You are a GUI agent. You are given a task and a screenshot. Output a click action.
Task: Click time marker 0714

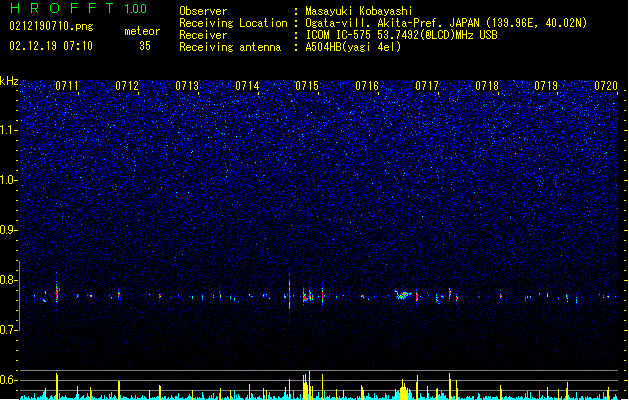click(247, 86)
